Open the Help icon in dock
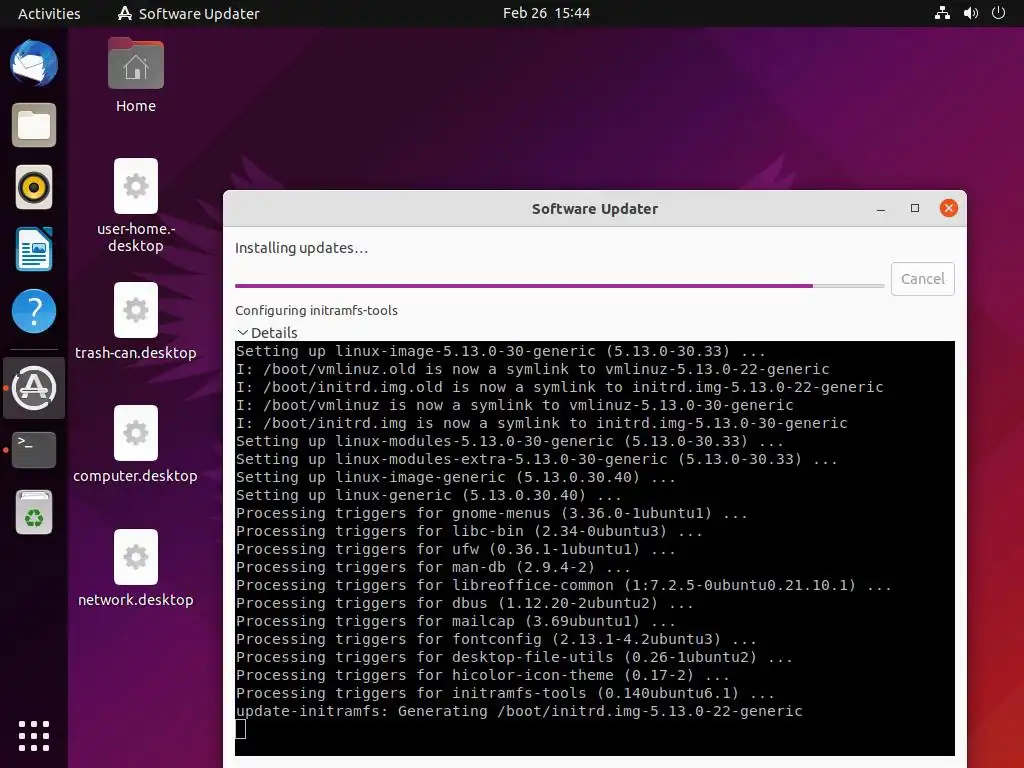Image resolution: width=1024 pixels, height=768 pixels. point(34,311)
